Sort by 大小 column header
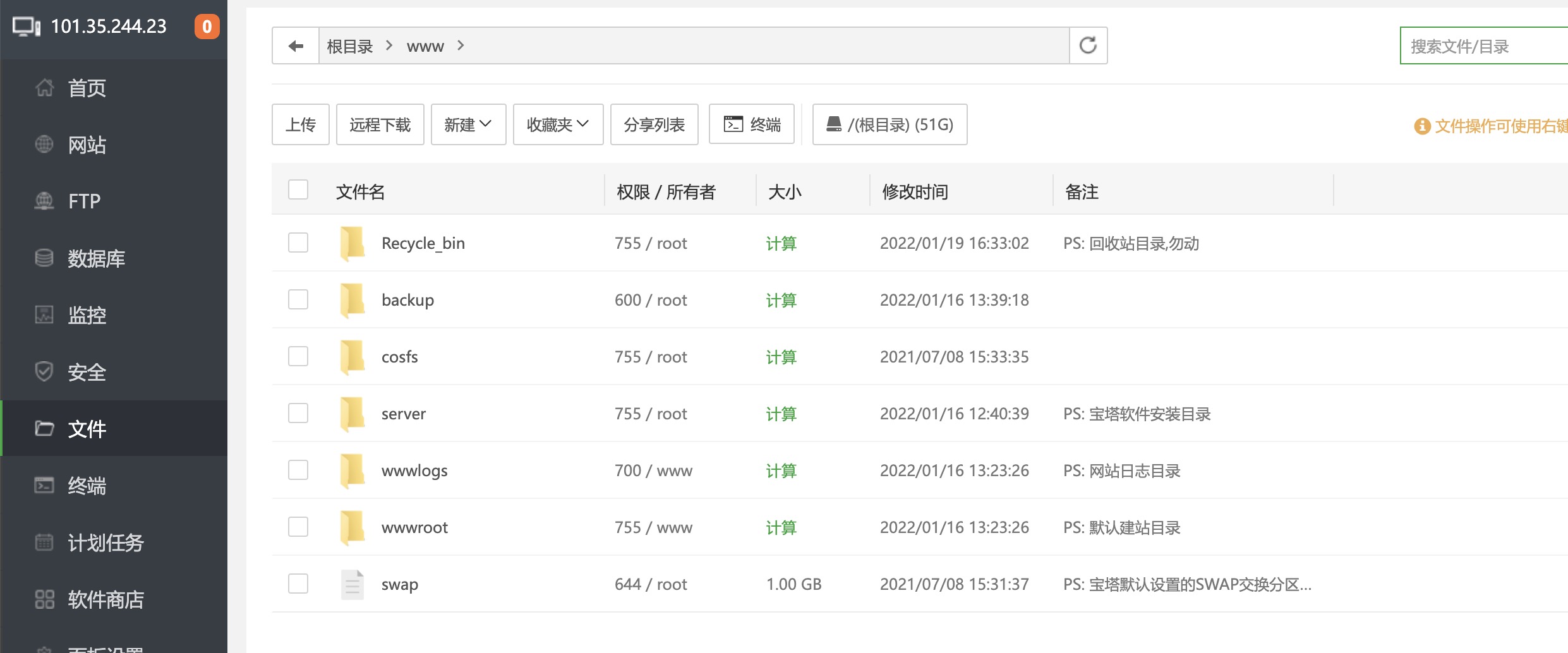The image size is (1568, 653). 784,191
